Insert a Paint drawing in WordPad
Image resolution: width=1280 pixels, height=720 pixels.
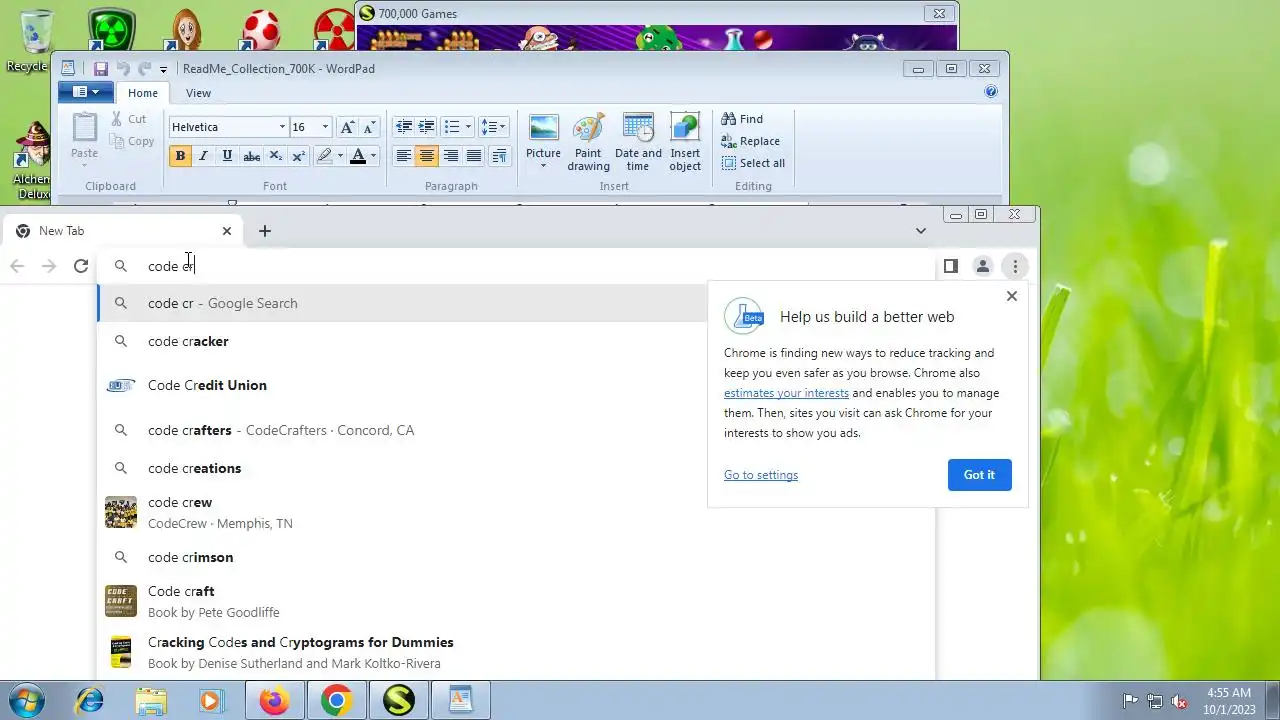[588, 142]
